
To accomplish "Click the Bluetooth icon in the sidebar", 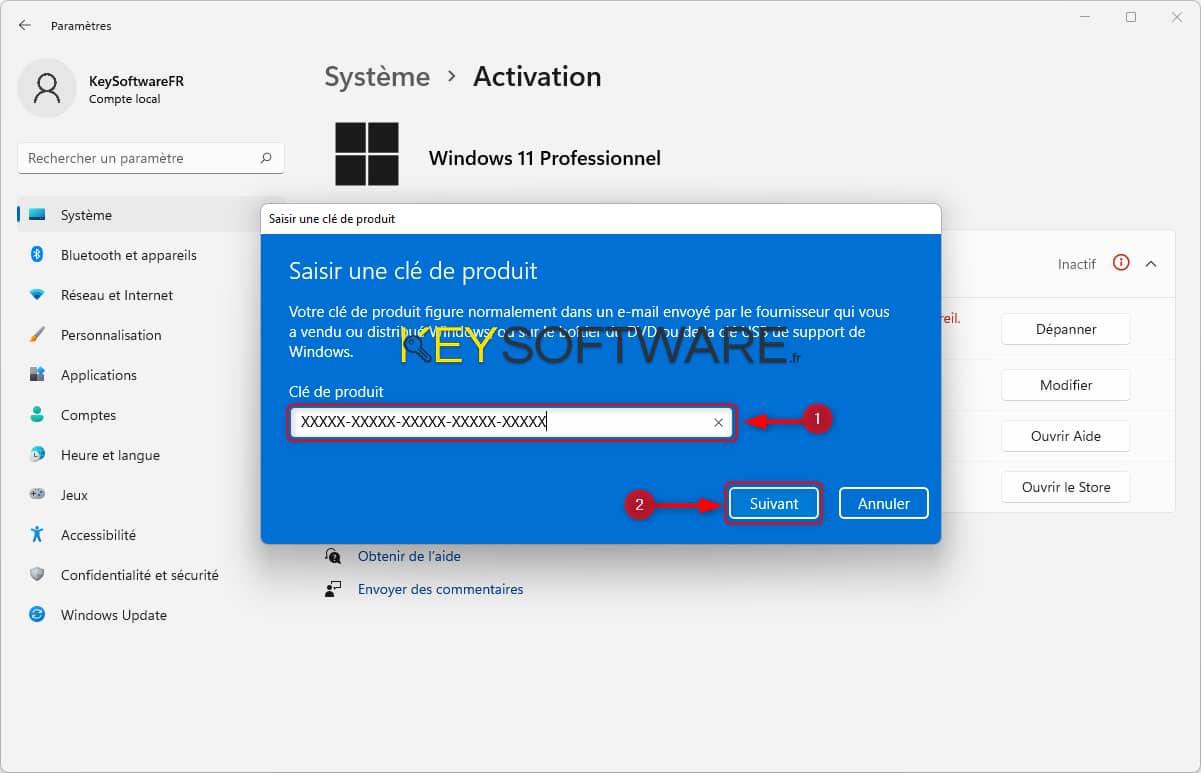I will 37,255.
